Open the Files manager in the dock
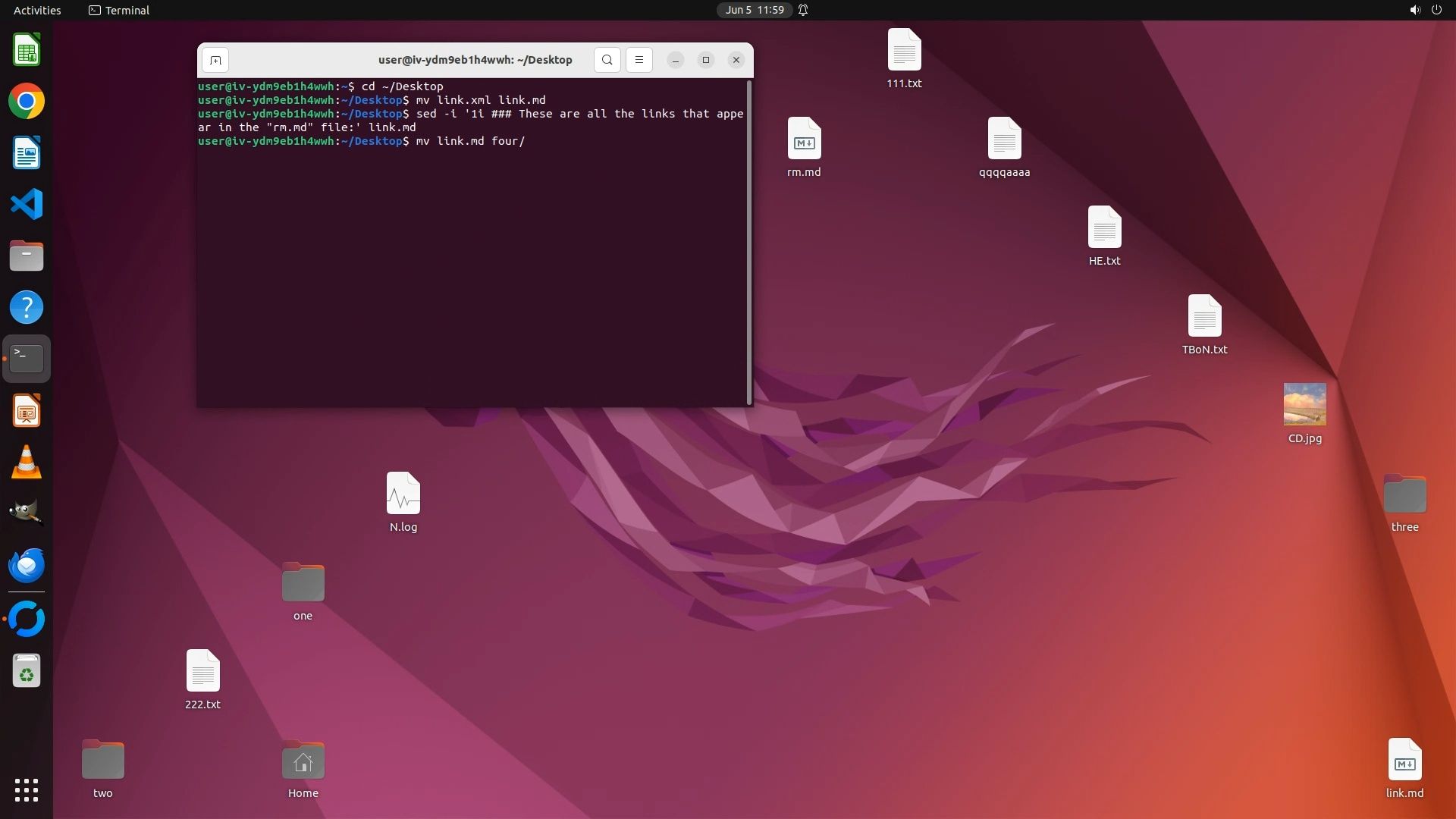The width and height of the screenshot is (1456, 819). click(27, 256)
